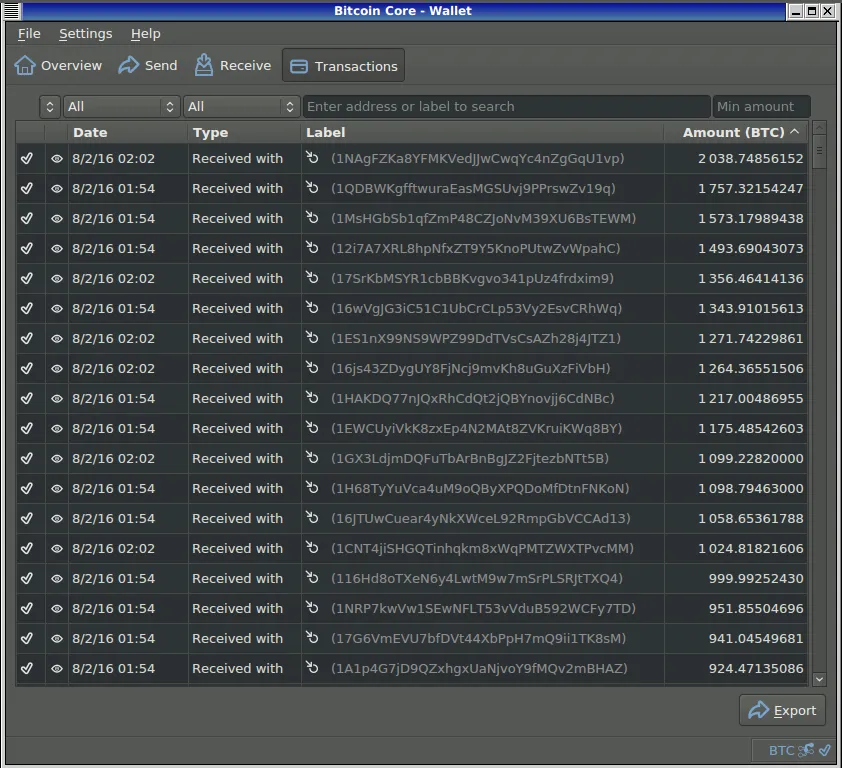Image resolution: width=842 pixels, height=768 pixels.
Task: Click eye icon for 2 038.74856152 row
Action: (x=56, y=158)
